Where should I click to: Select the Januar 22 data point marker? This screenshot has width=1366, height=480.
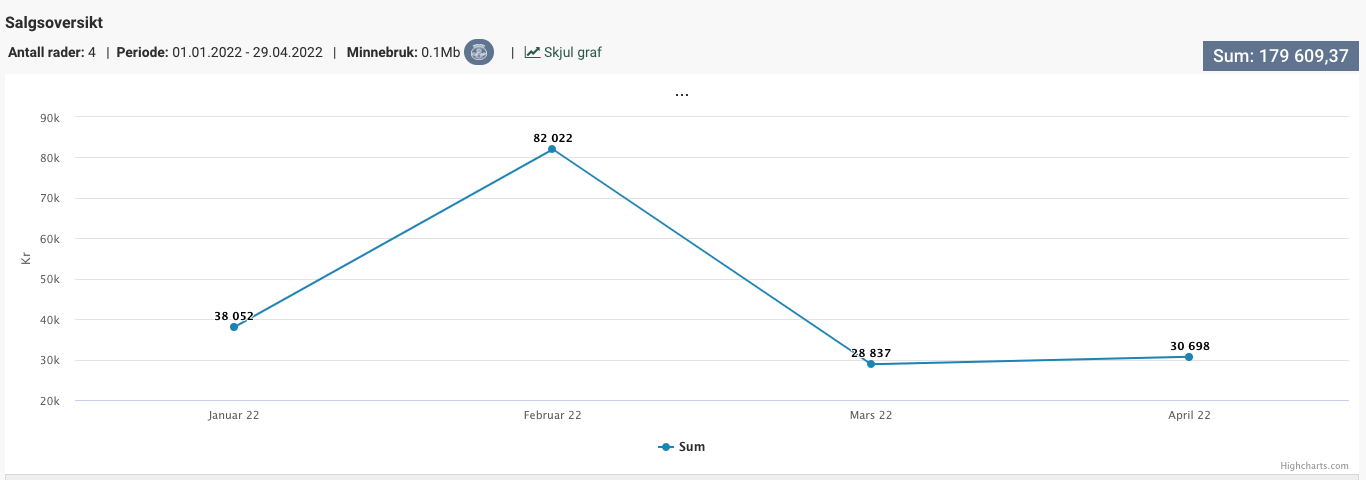click(x=234, y=327)
